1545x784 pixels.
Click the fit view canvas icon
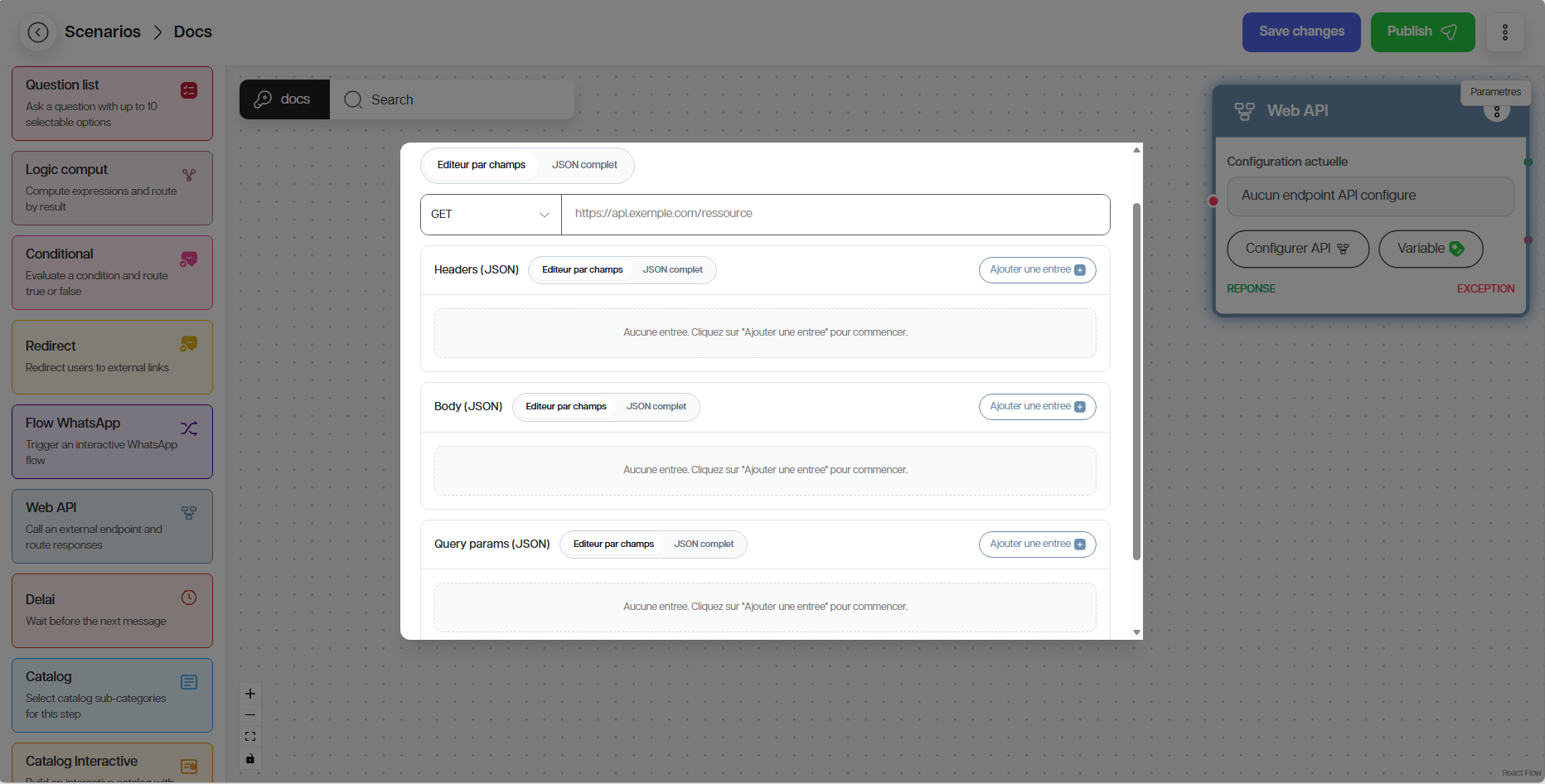pos(250,737)
